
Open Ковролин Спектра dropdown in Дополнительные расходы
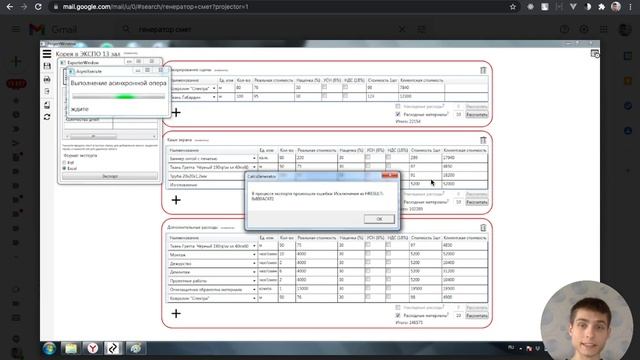click(x=254, y=298)
